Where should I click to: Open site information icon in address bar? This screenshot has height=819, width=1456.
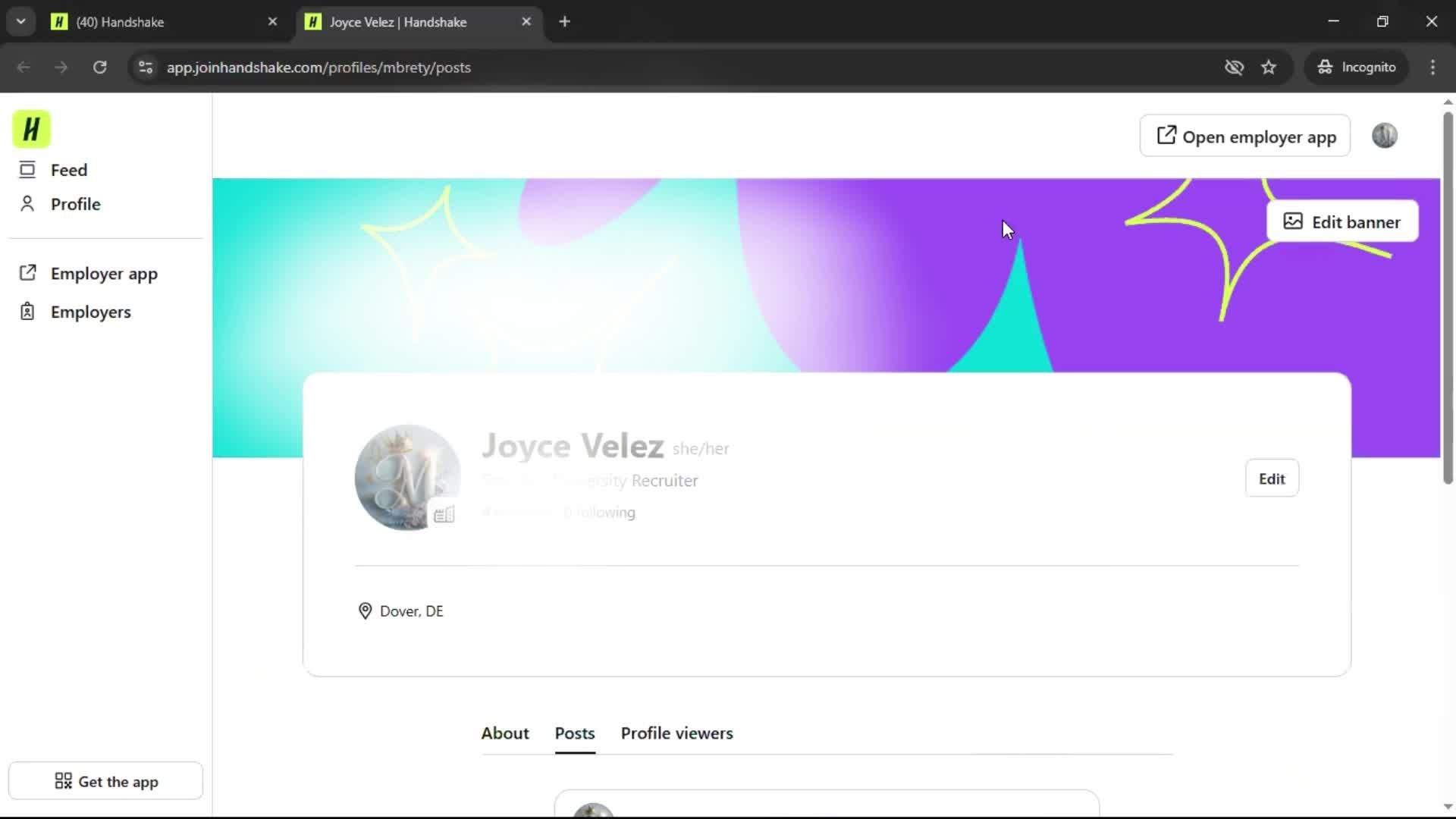pyautogui.click(x=146, y=67)
